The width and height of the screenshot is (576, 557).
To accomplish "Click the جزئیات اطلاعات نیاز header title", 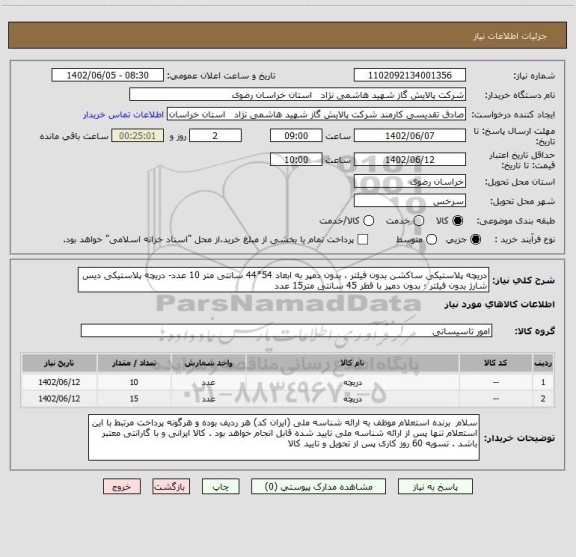I will (510, 36).
